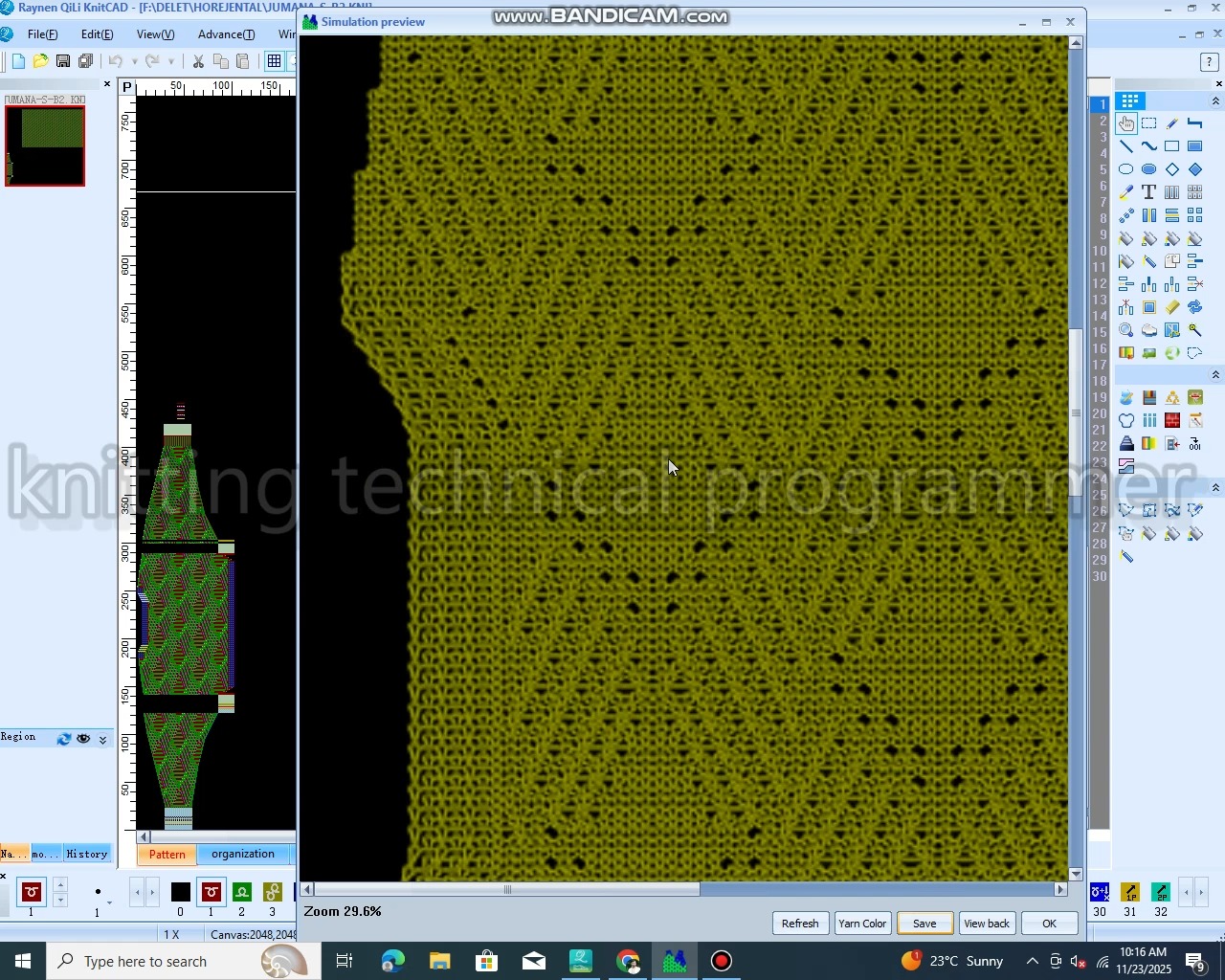Confirm with the OK button
Image resolution: width=1225 pixels, height=980 pixels.
(x=1050, y=924)
